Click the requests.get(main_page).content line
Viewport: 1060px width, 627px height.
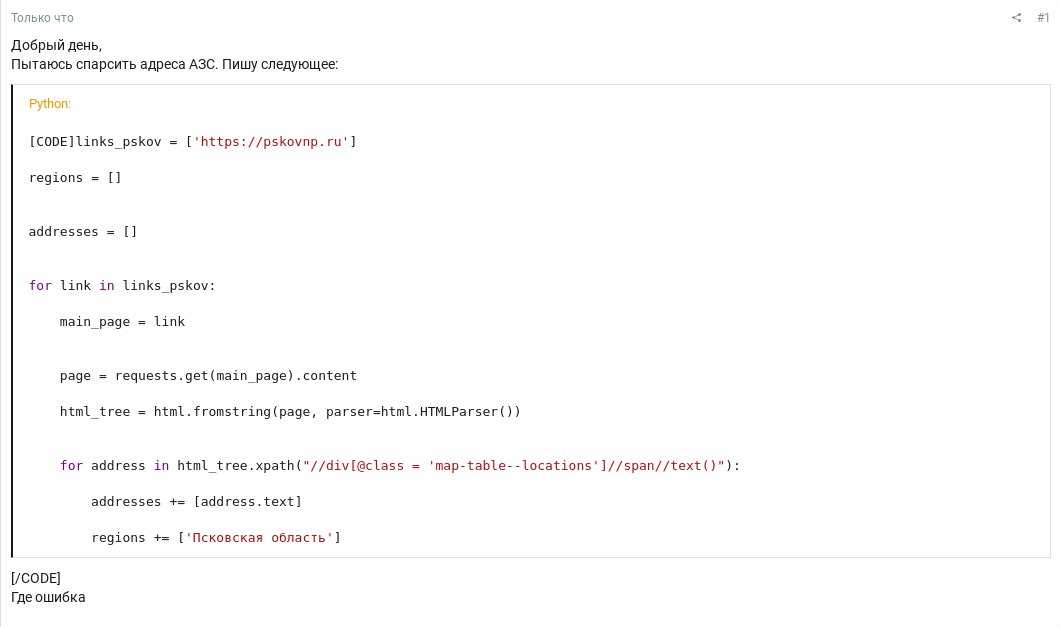[208, 376]
